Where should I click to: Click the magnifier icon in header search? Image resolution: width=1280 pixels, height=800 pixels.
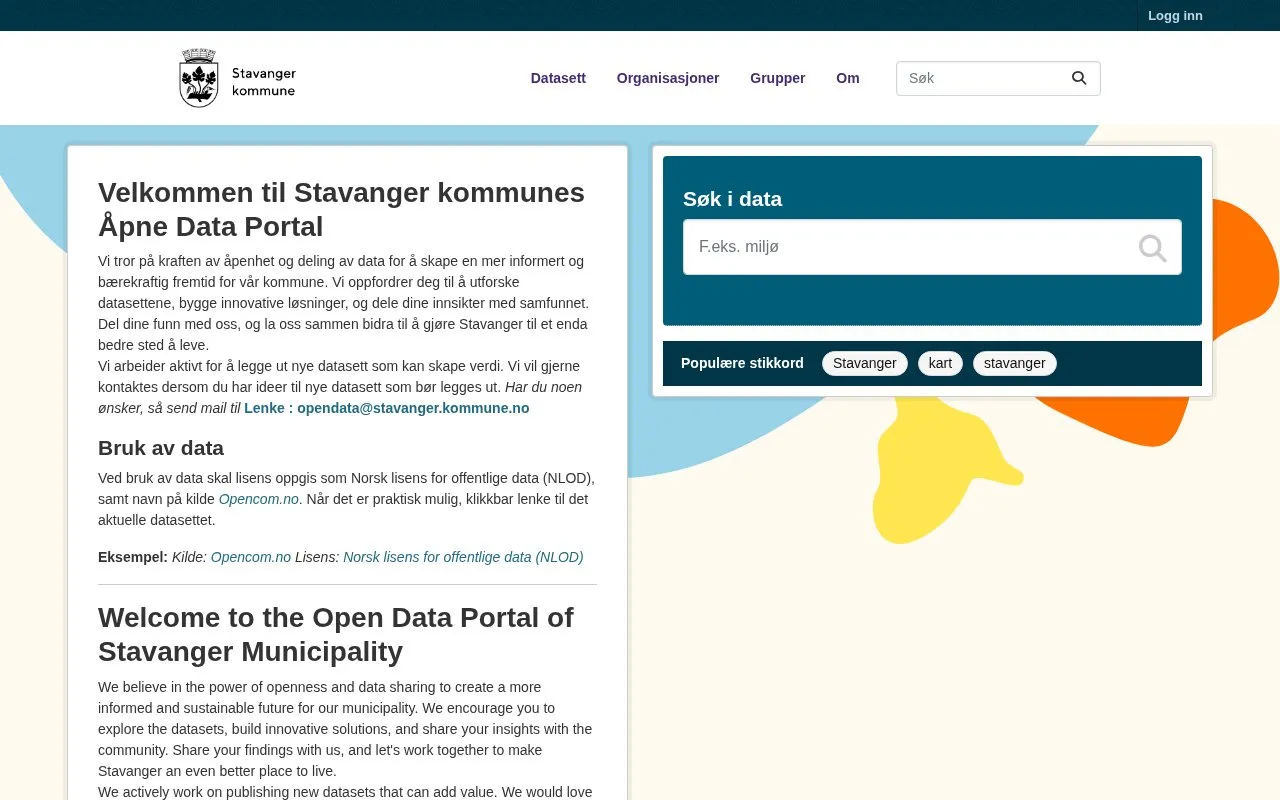pyautogui.click(x=1079, y=78)
